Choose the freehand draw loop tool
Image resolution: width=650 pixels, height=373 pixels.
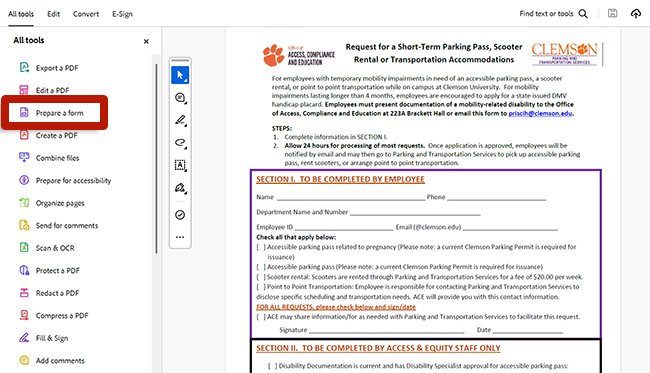click(180, 143)
